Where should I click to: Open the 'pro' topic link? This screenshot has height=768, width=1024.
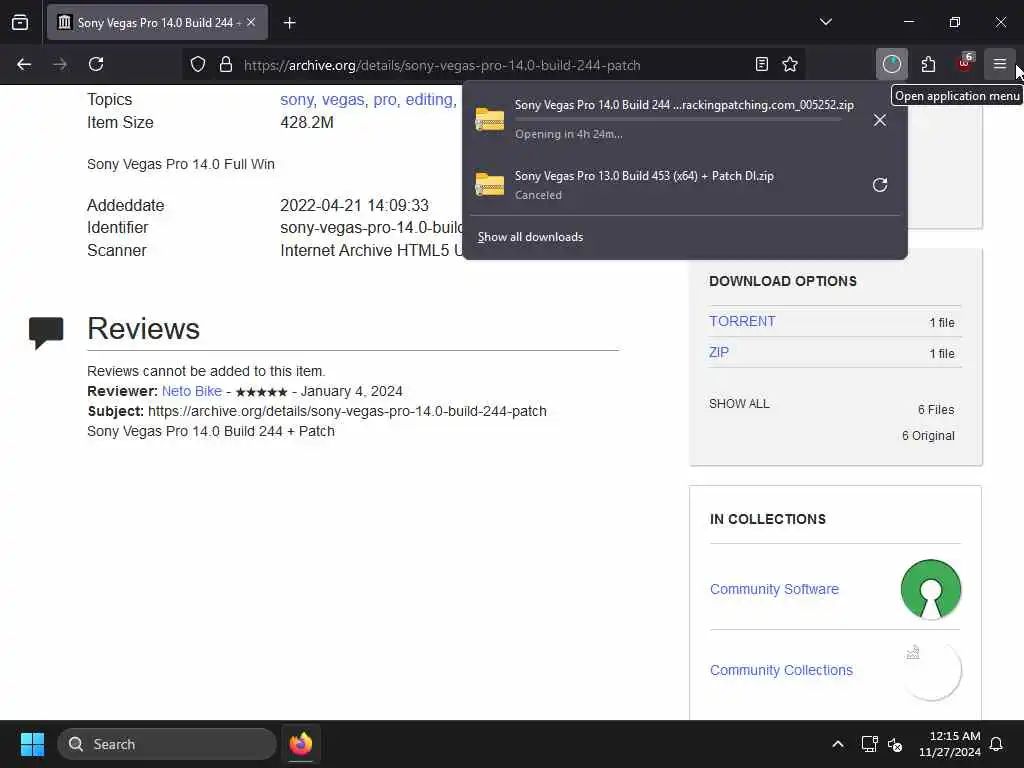[x=385, y=99]
